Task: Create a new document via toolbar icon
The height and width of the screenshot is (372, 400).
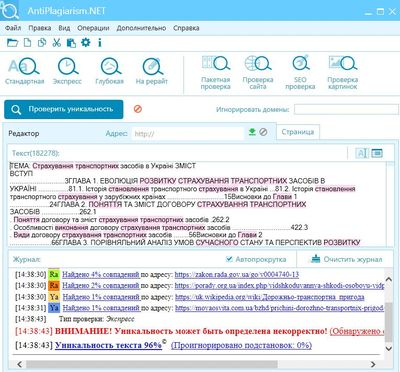Action: tap(27, 43)
